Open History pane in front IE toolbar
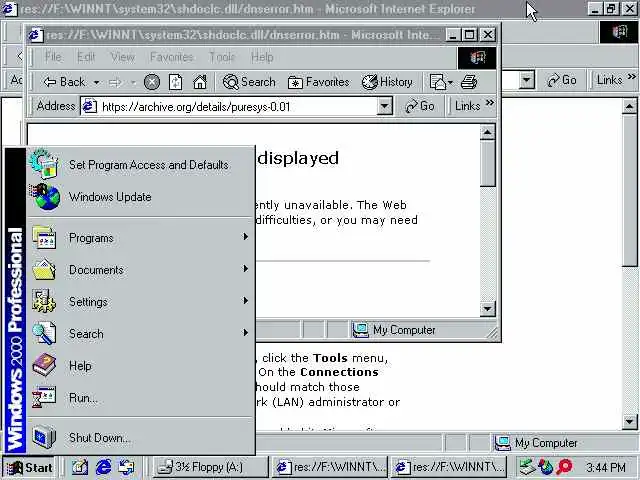The image size is (640, 480). pyautogui.click(x=387, y=82)
